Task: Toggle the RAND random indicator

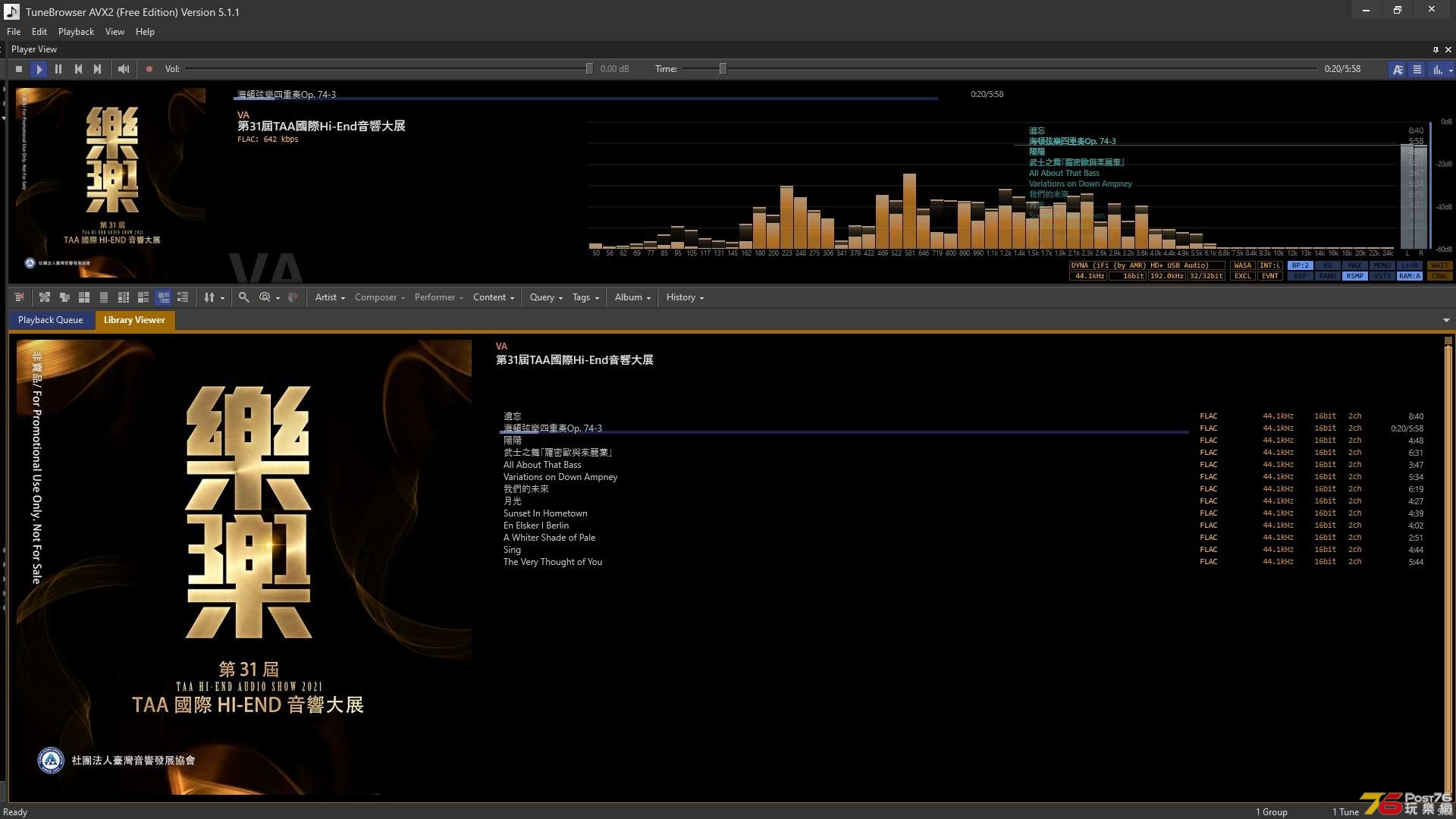Action: tap(1328, 276)
